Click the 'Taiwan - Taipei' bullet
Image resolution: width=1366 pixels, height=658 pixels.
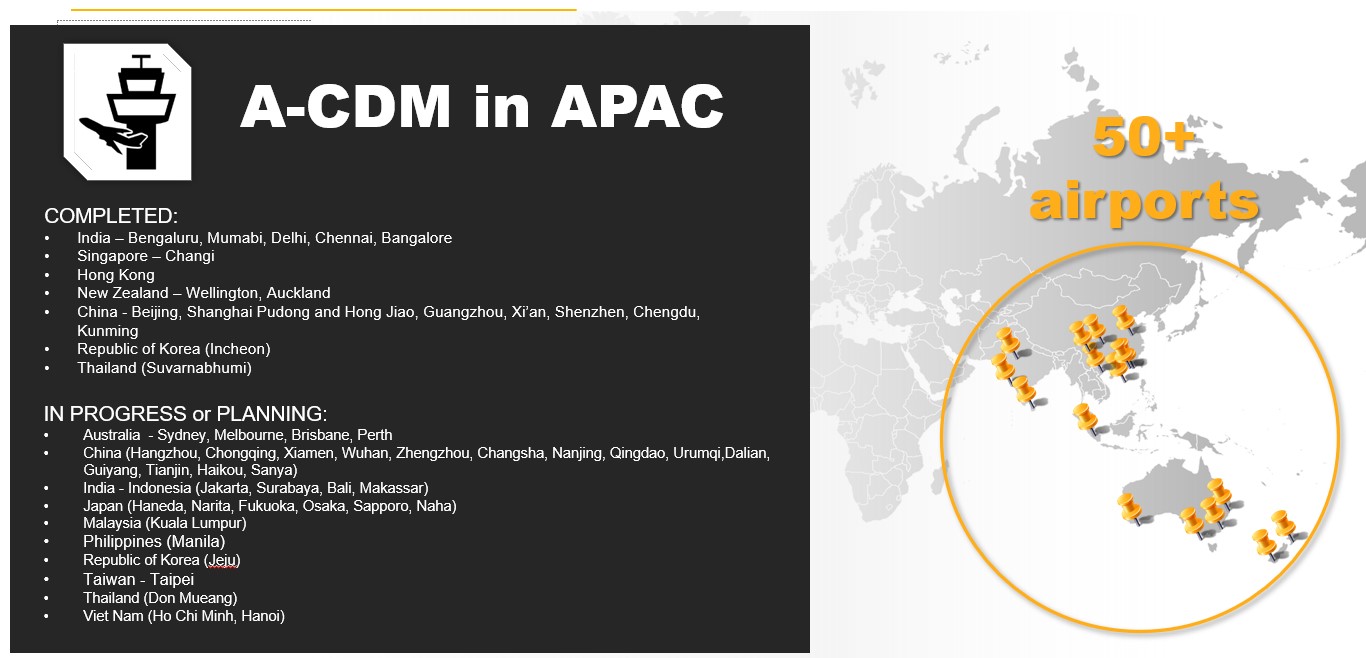pyautogui.click(x=138, y=579)
